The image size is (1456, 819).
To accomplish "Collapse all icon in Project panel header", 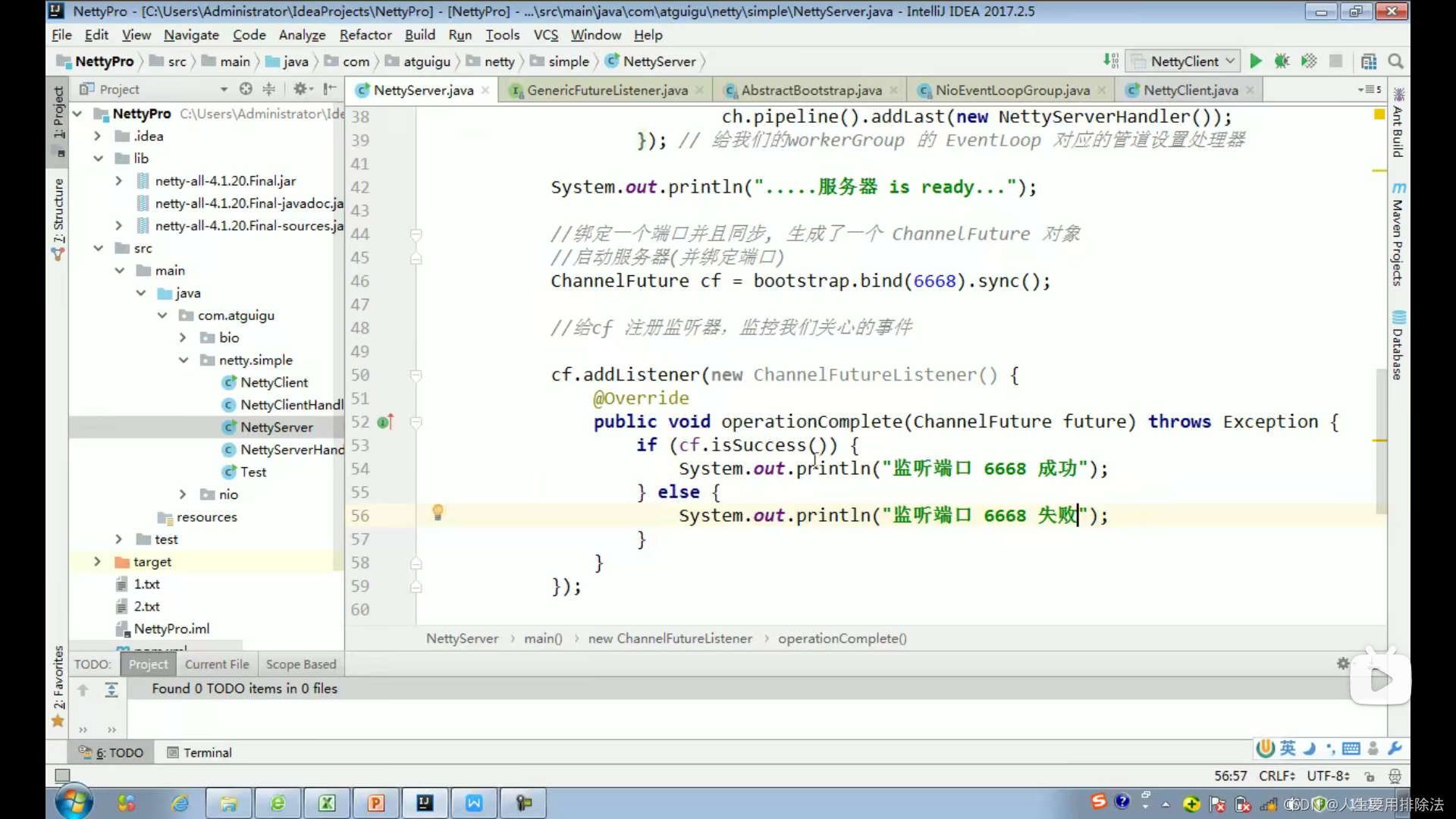I will [x=268, y=89].
